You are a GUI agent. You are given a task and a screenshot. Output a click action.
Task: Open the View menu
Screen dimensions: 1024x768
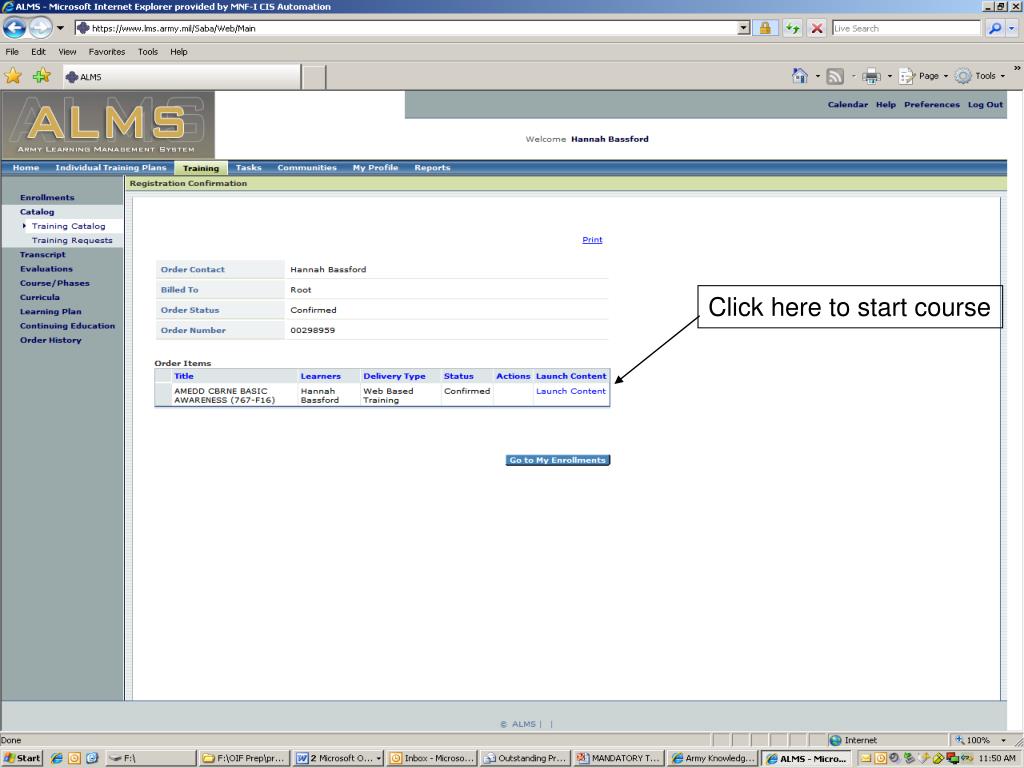point(67,52)
